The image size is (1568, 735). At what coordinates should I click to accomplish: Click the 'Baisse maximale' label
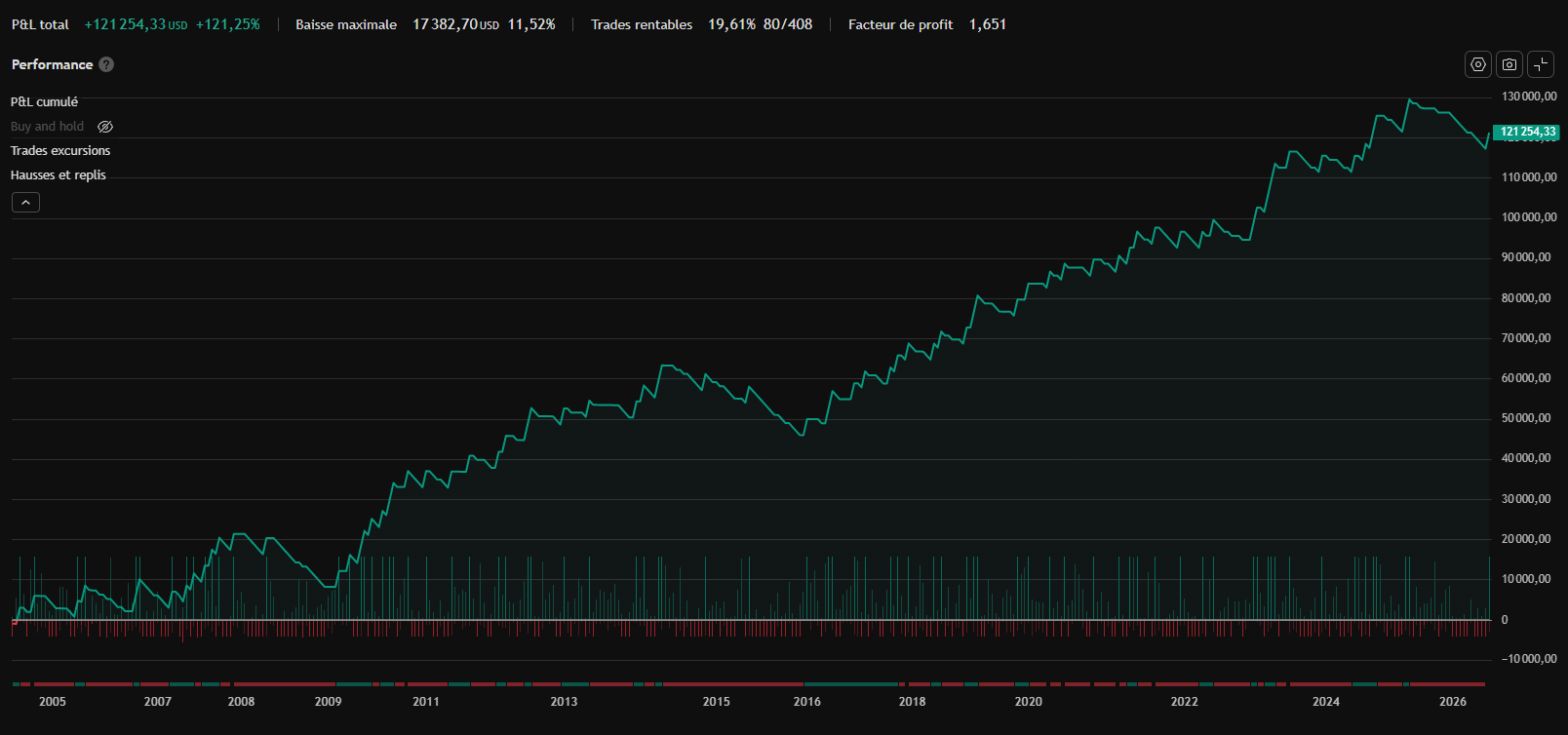click(x=346, y=24)
